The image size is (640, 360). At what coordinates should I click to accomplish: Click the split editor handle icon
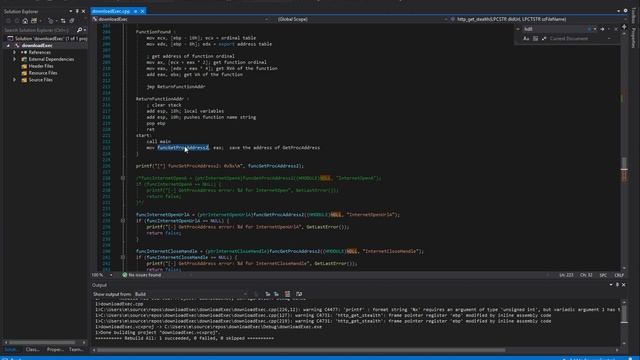(x=624, y=27)
